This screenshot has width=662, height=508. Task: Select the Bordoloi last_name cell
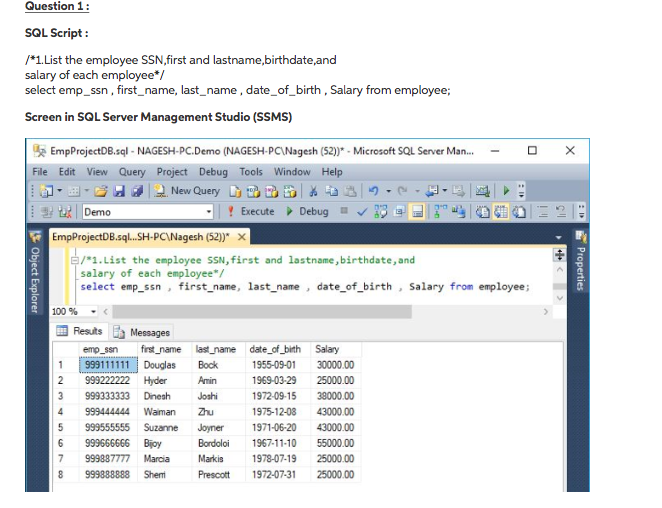(x=218, y=443)
